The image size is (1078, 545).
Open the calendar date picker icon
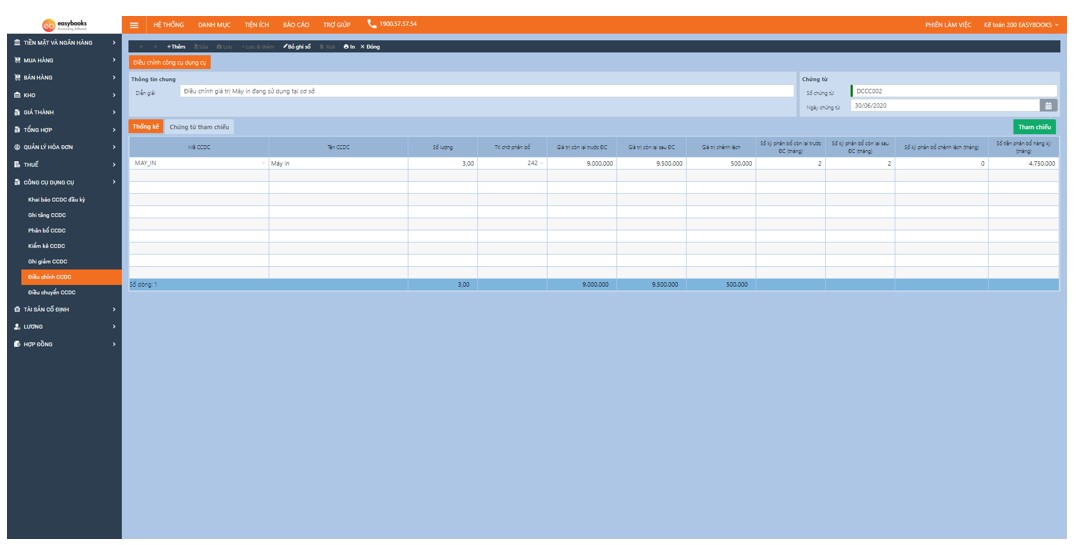click(x=1048, y=106)
